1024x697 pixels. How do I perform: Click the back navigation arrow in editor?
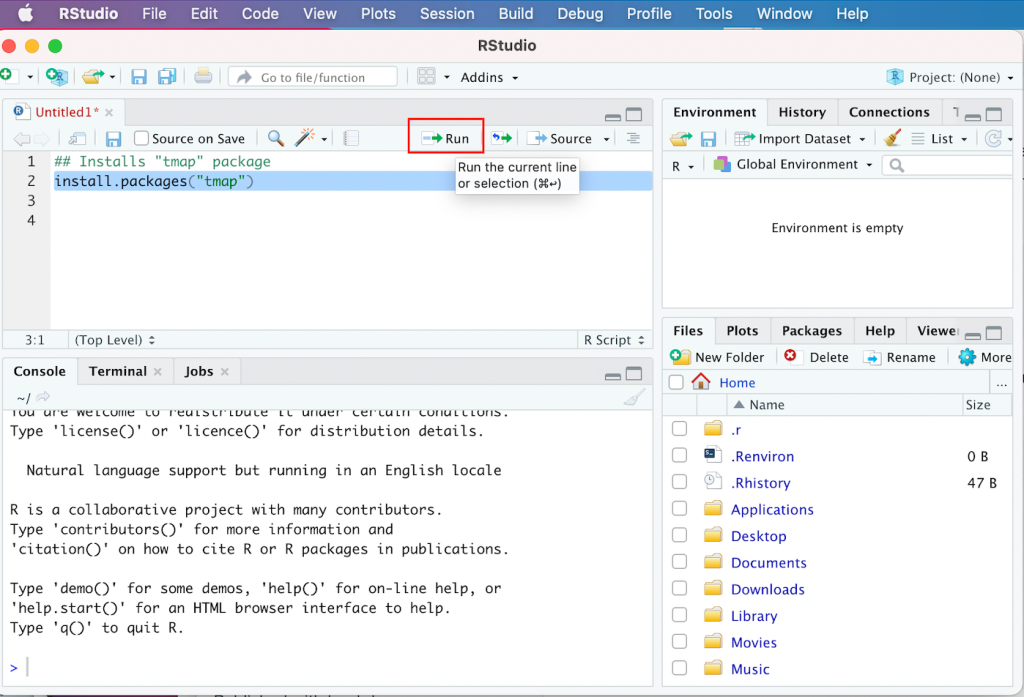pos(22,138)
